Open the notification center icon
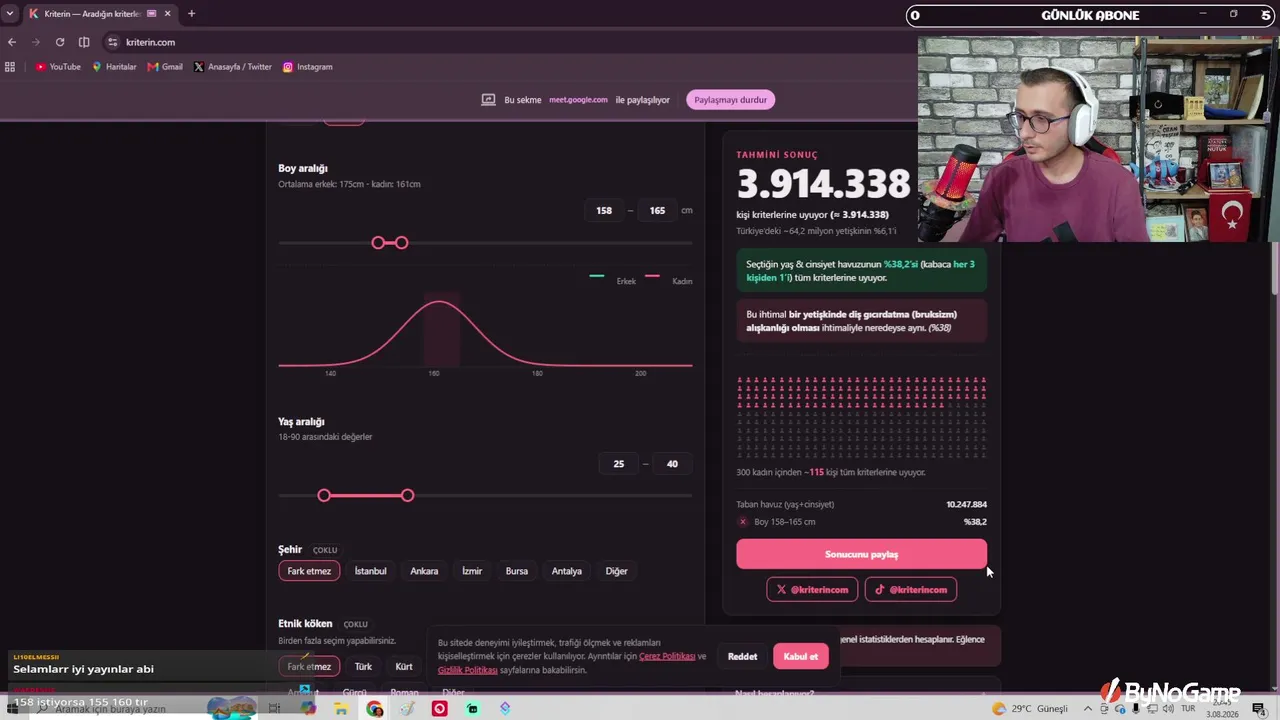 pos(1259,709)
